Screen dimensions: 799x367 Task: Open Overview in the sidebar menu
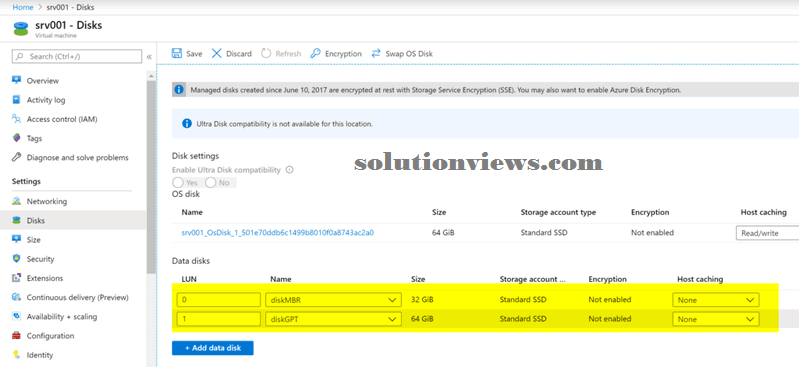click(43, 81)
